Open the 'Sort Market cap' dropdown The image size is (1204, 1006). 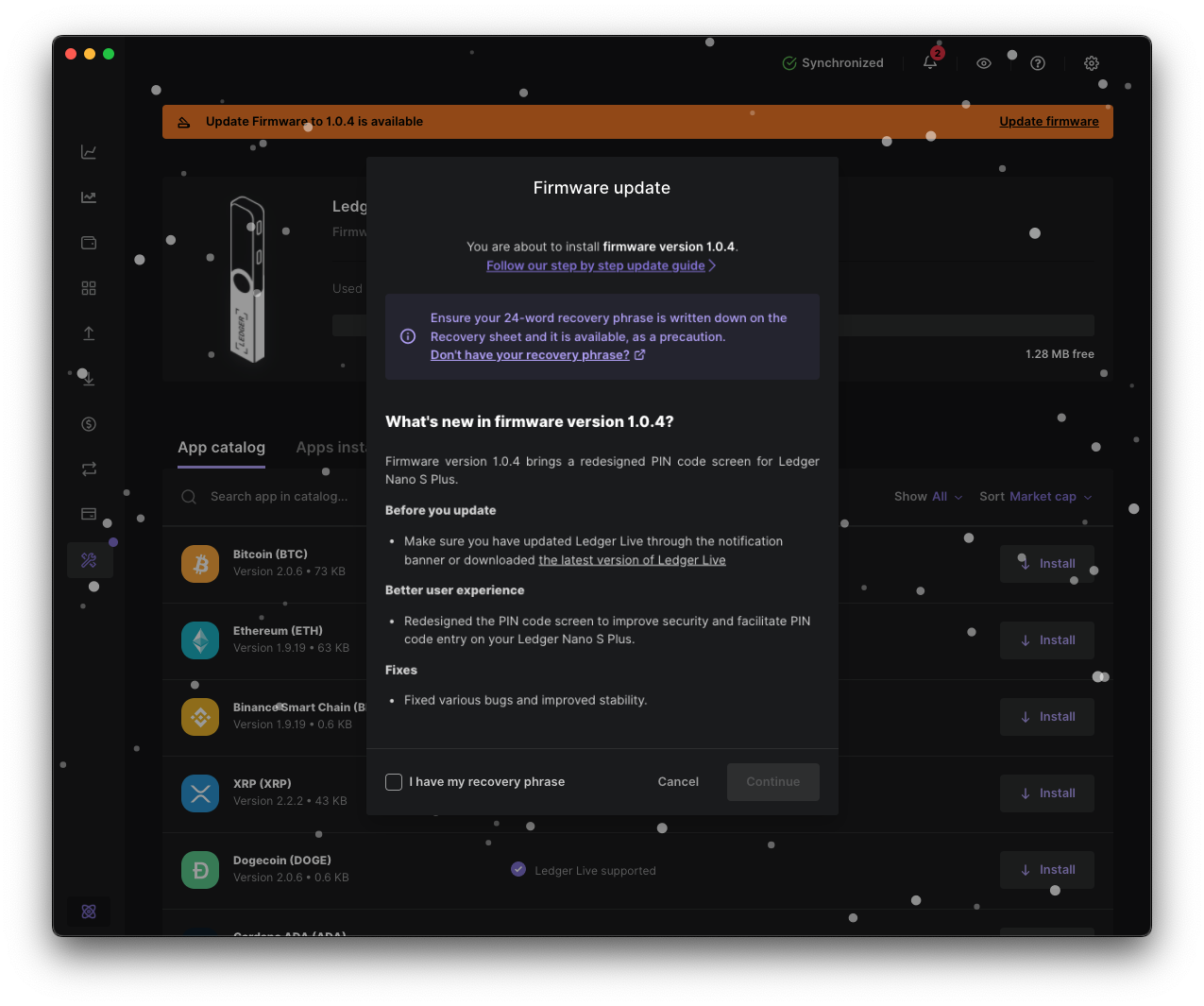(x=1035, y=497)
